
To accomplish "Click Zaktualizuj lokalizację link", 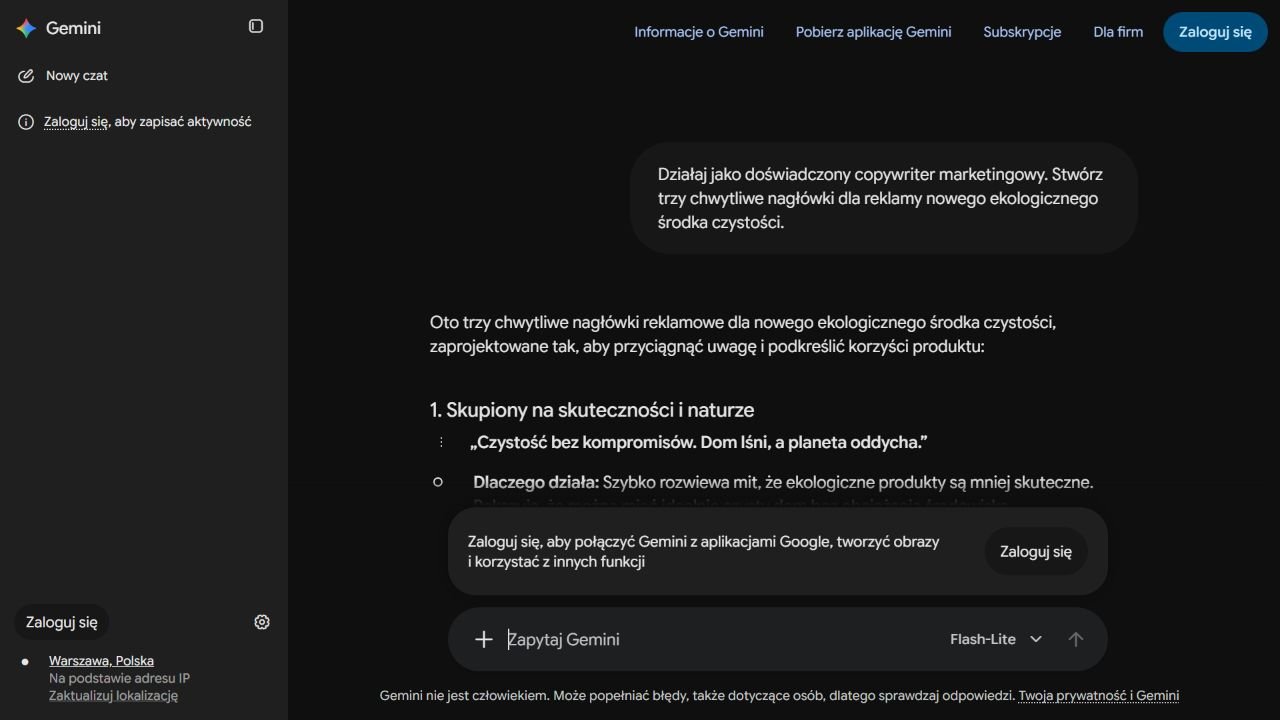I will coord(113,696).
